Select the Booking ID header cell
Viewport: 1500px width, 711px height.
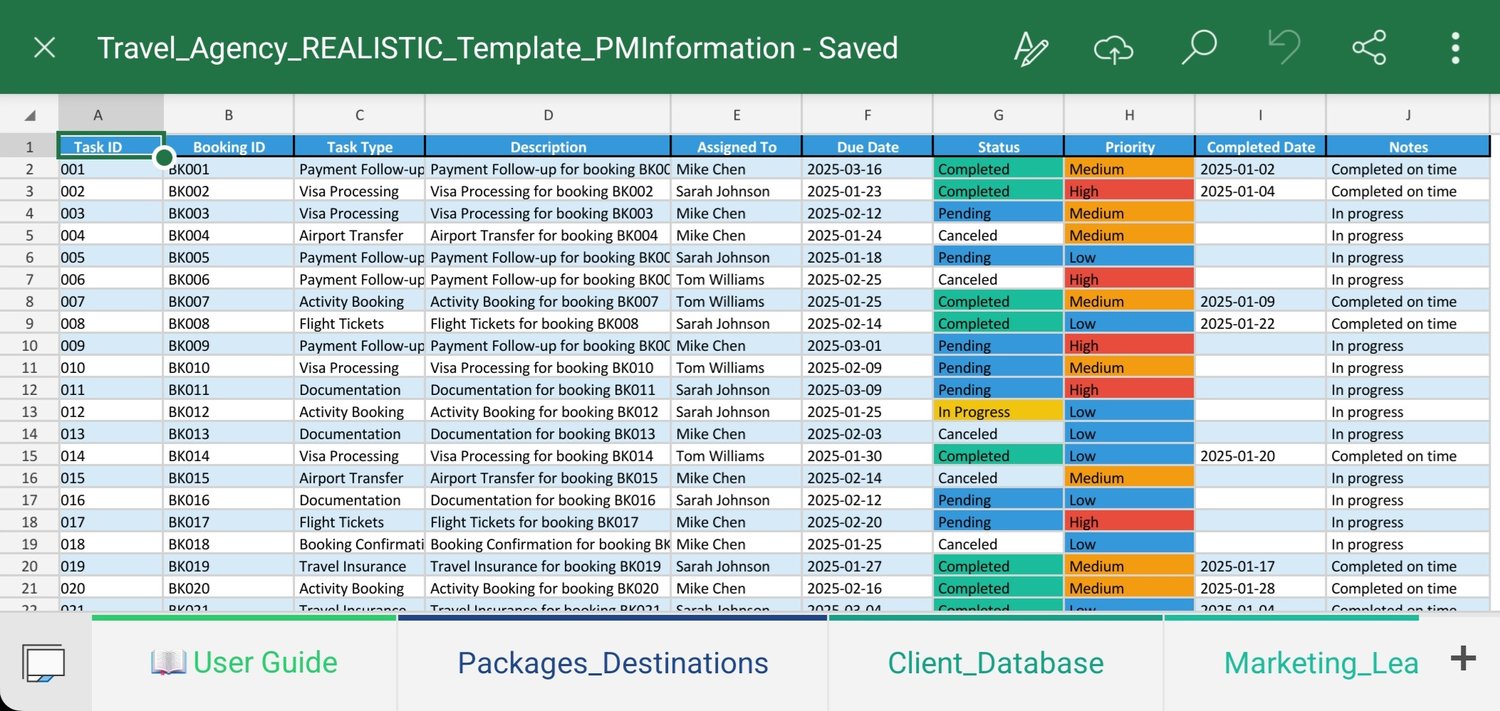click(229, 146)
